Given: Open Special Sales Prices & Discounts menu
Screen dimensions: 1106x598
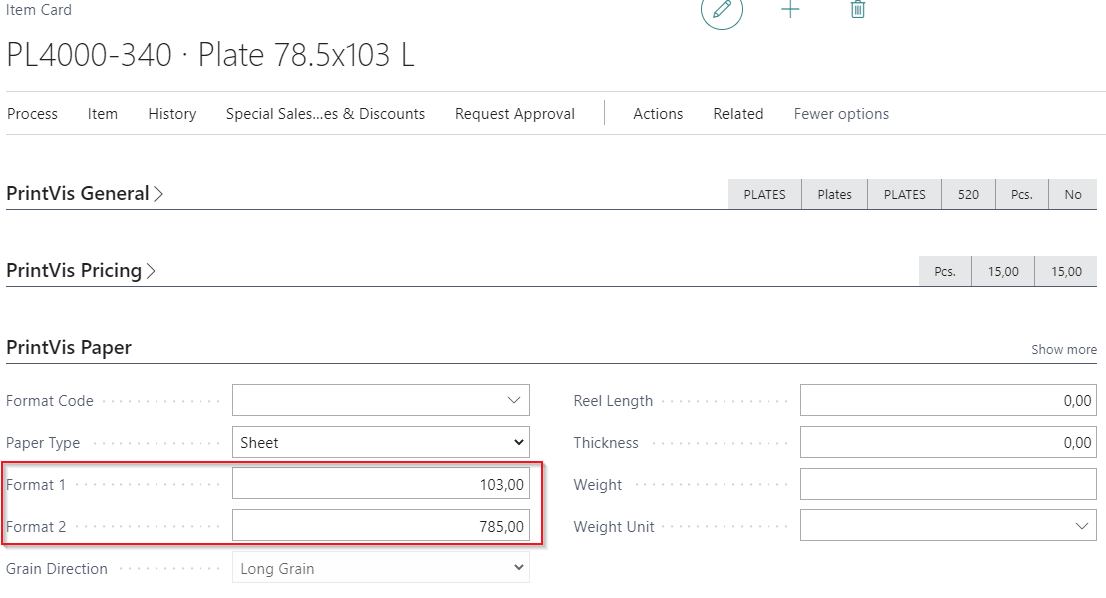Looking at the screenshot, I should click(325, 114).
